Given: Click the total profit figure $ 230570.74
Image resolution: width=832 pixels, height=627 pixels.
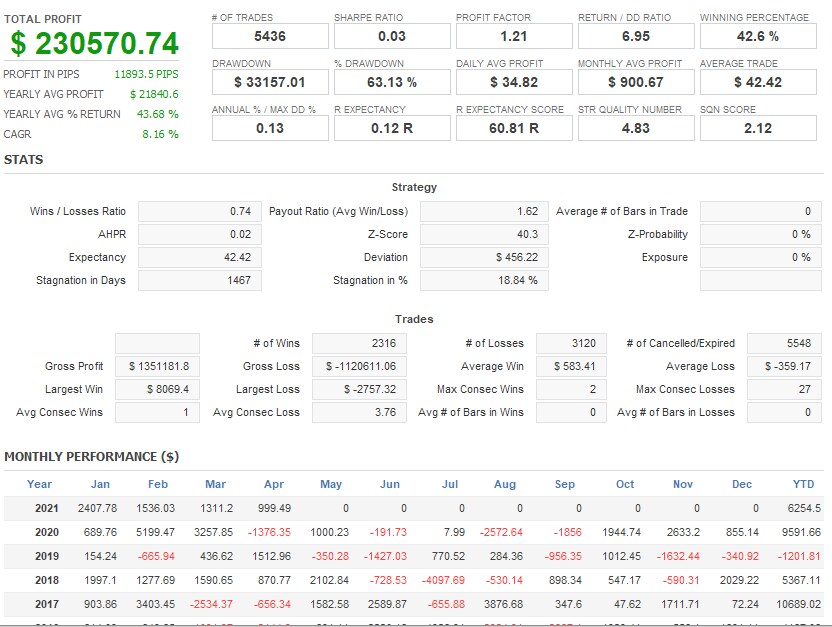Looking at the screenshot, I should click(94, 43).
